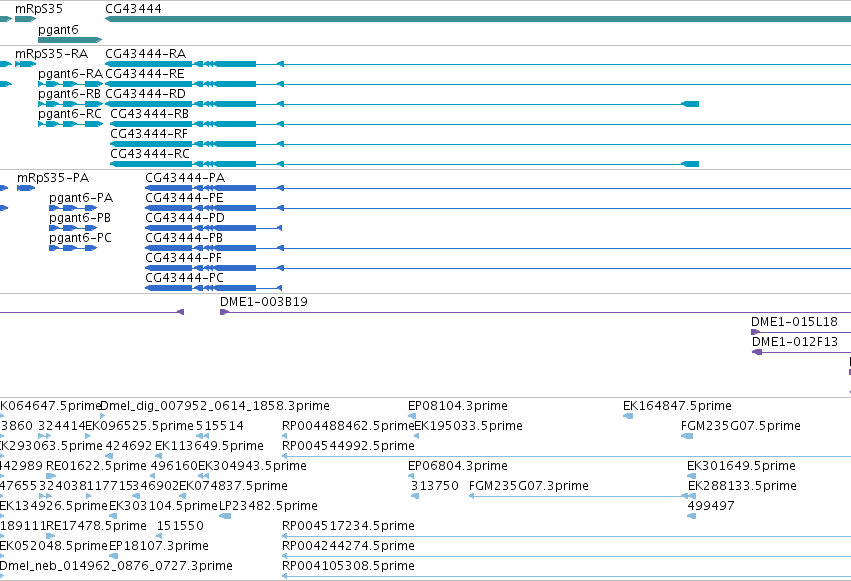Select transcript CG43444-RA
This screenshot has height=581, width=851.
coord(145,54)
